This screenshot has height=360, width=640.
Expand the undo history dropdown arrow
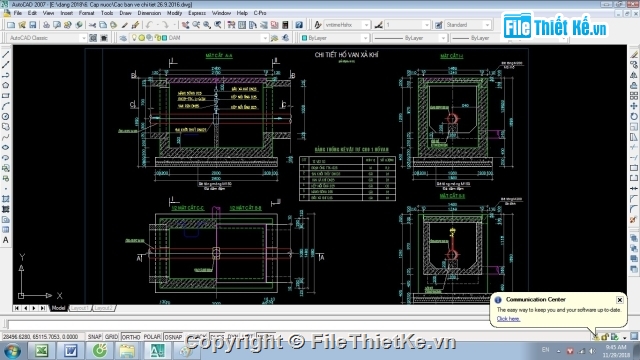click(x=157, y=25)
